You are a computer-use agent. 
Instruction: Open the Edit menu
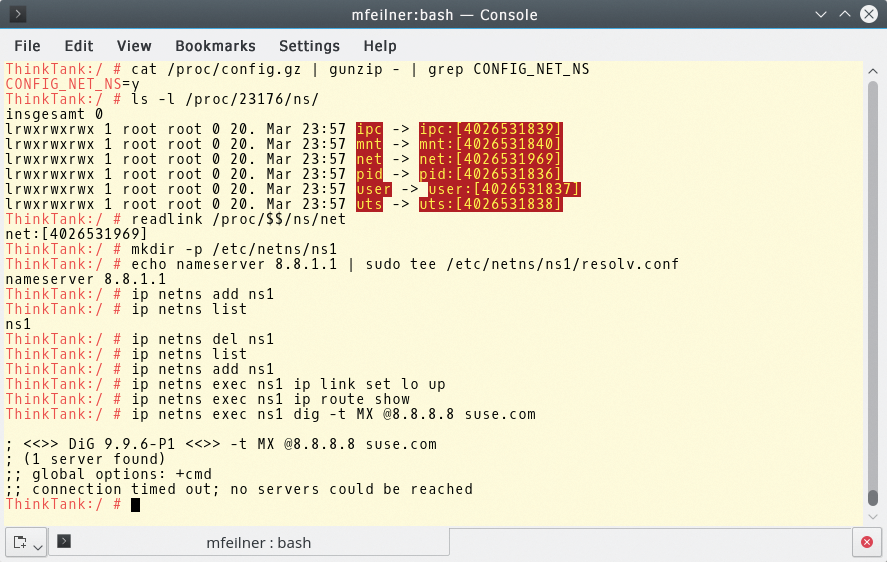click(x=79, y=46)
